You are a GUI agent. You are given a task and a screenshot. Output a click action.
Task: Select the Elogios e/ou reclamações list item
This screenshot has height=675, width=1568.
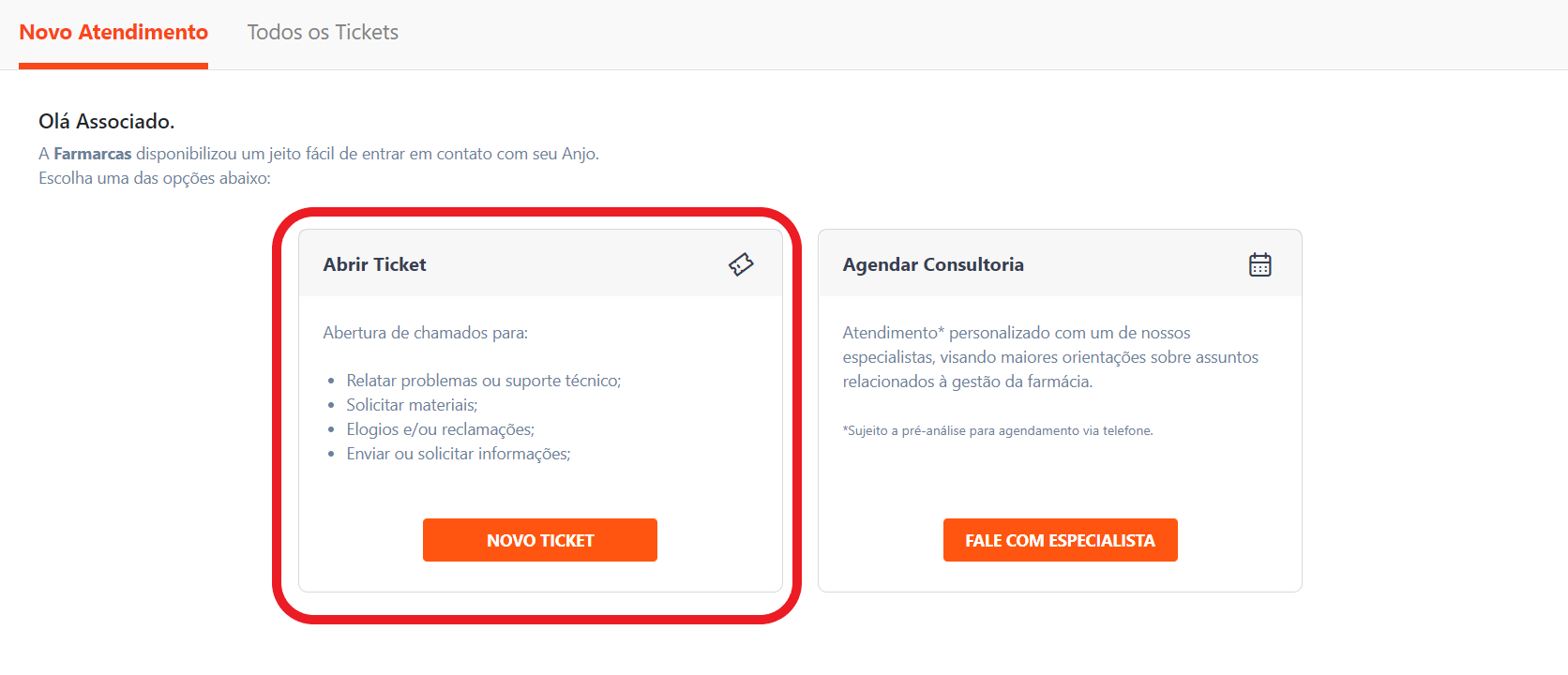[440, 429]
